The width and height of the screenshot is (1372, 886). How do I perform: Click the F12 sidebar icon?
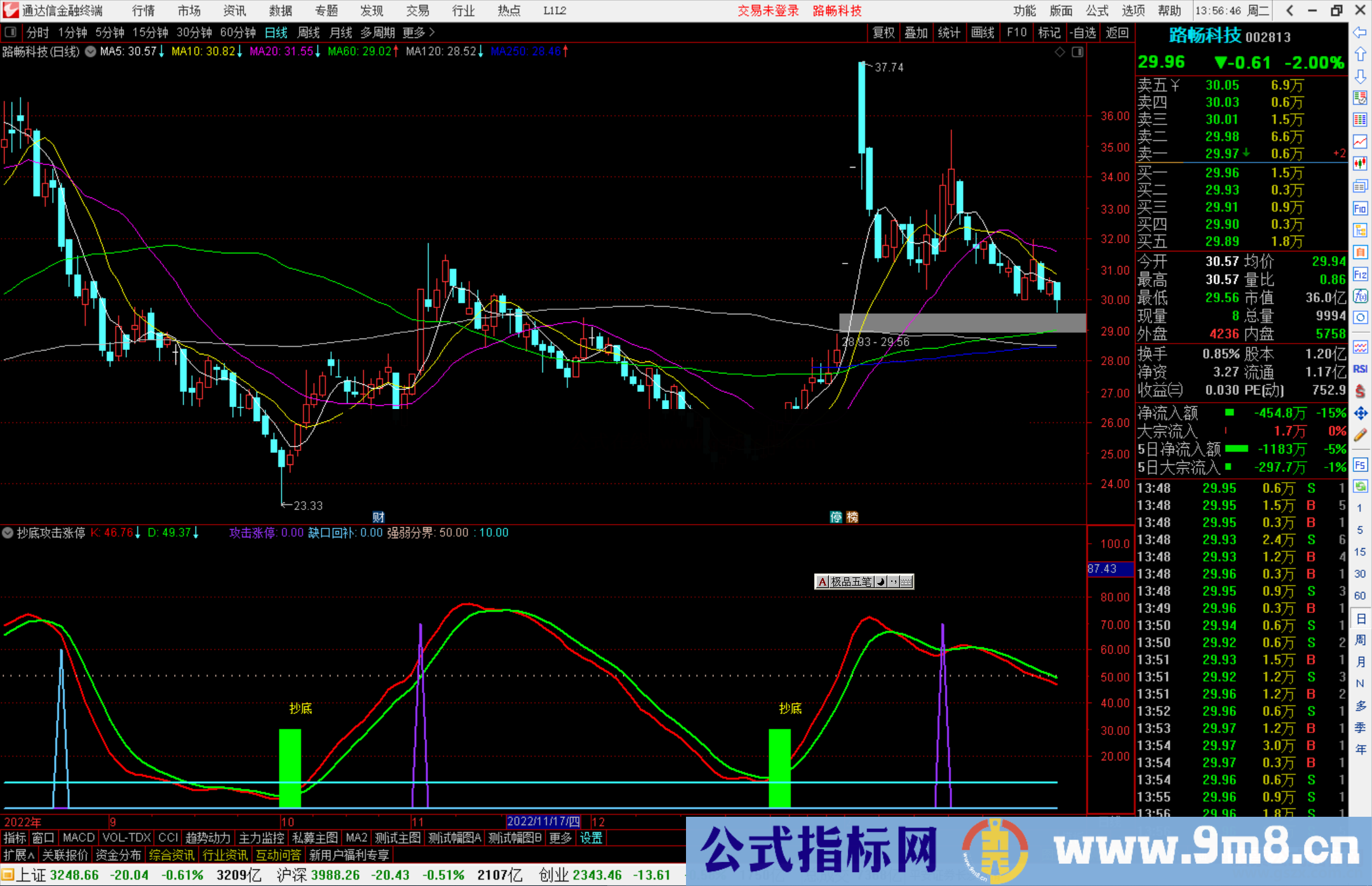(1360, 274)
